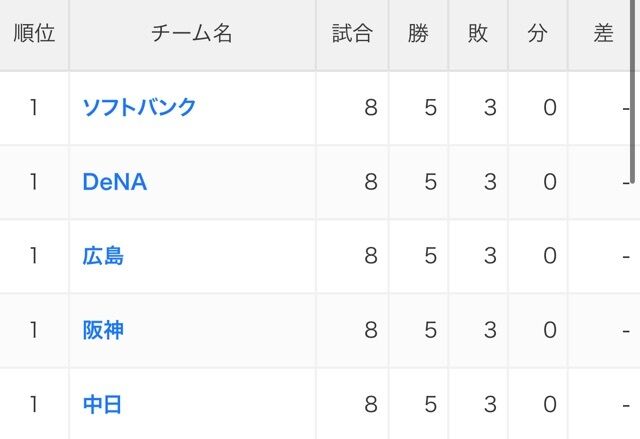This screenshot has height=439, width=640.
Task: Select the 試合 value in ソフトバンク row
Action: [371, 108]
